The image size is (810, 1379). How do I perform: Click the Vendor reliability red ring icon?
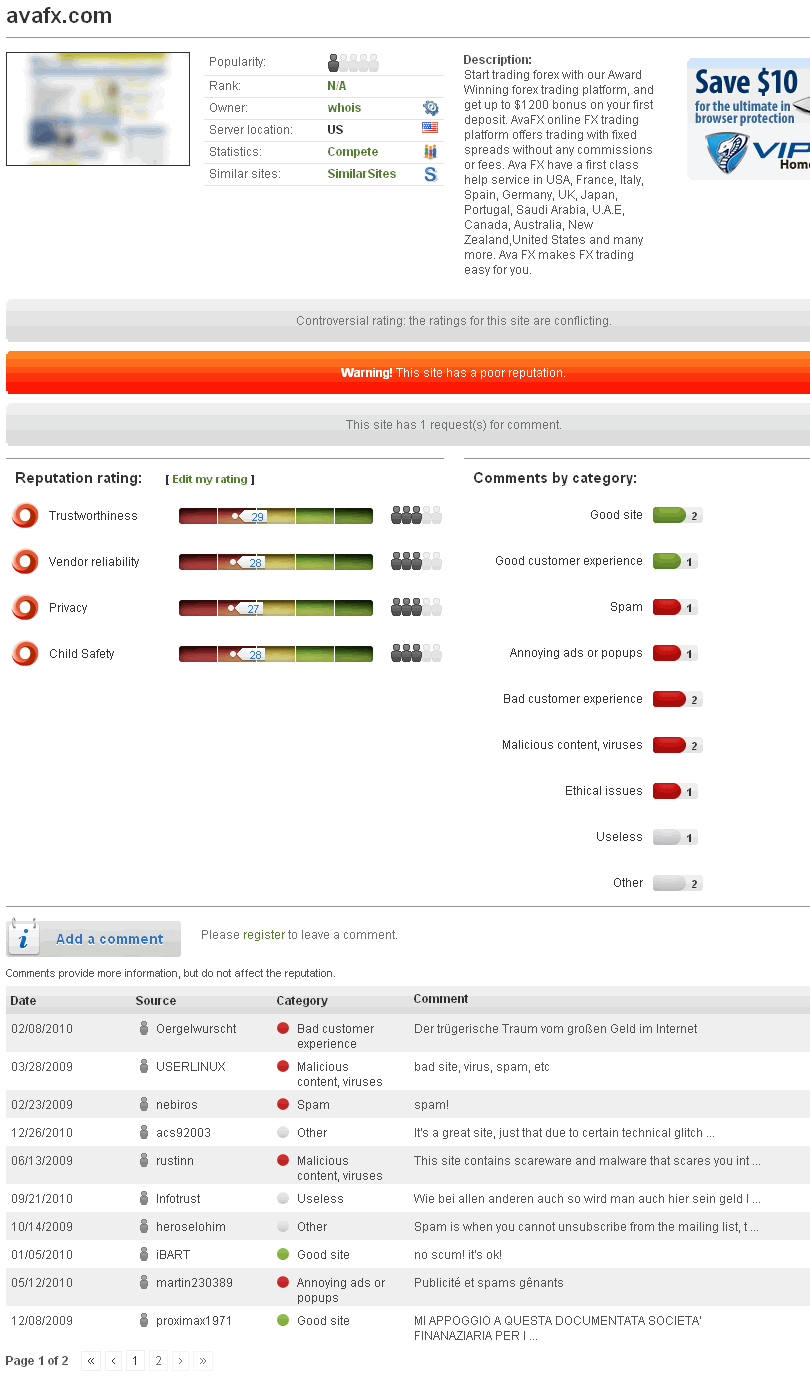25,562
